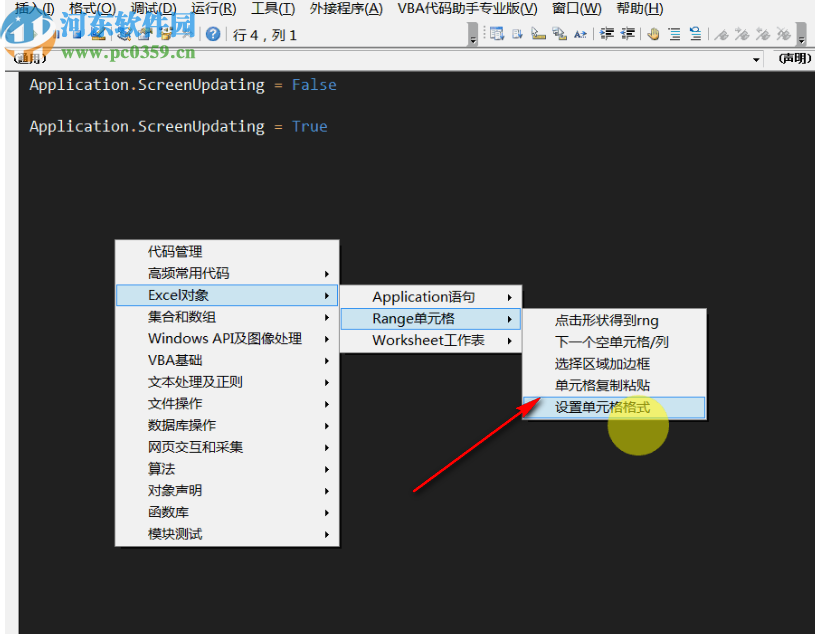The width and height of the screenshot is (815, 634).
Task: Open the Worksheet工作表 submenu
Action: pos(431,340)
